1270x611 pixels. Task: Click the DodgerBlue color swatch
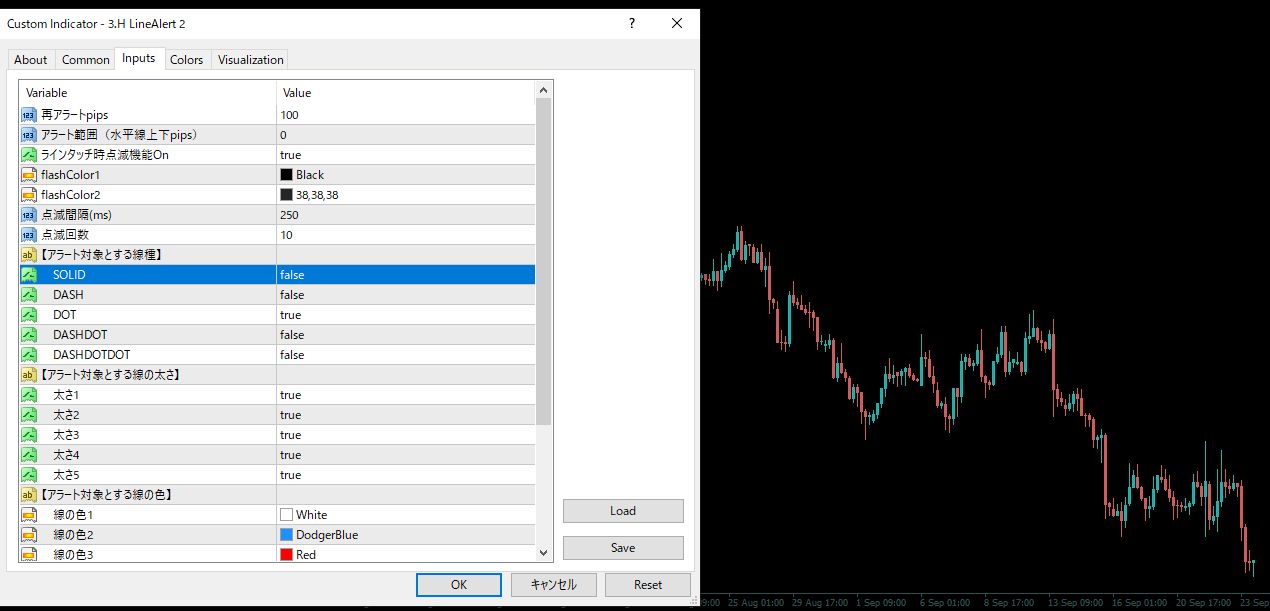287,535
